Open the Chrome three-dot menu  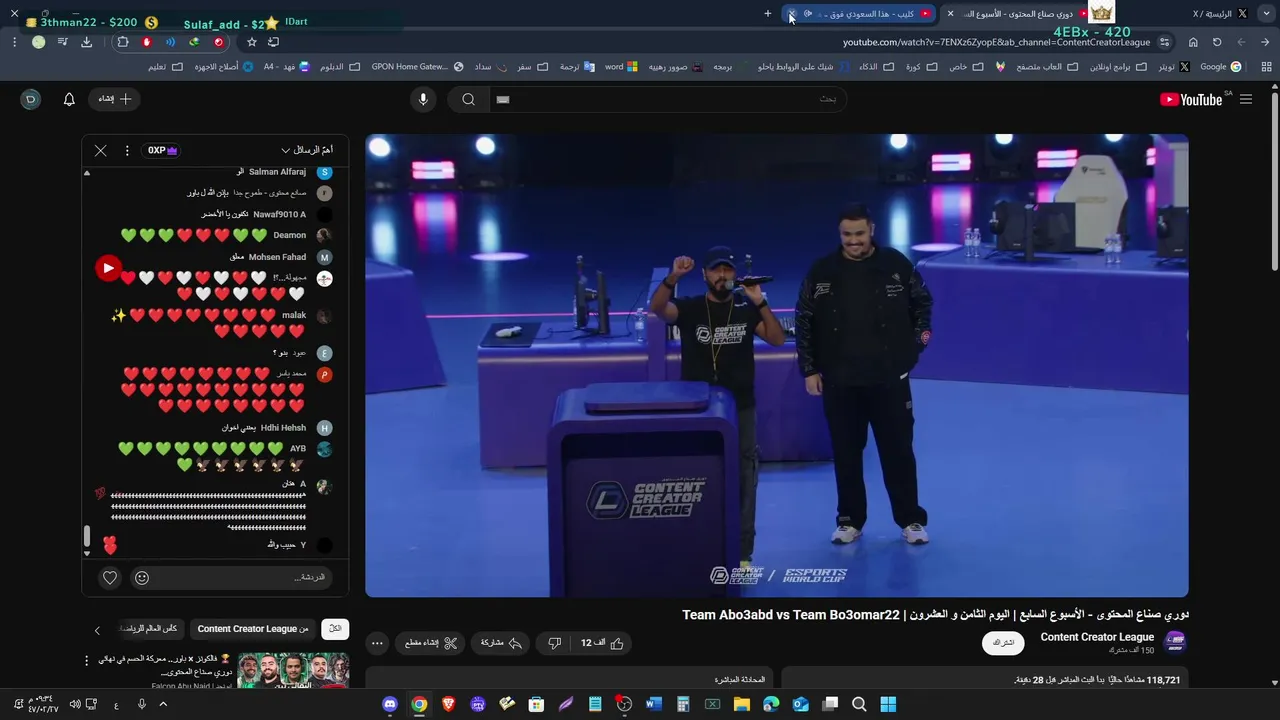pyautogui.click(x=14, y=42)
